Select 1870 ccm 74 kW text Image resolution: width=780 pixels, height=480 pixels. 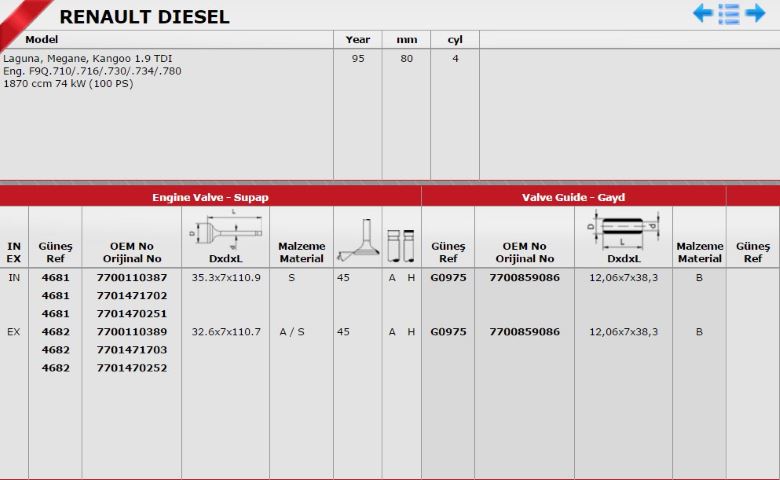click(x=68, y=83)
